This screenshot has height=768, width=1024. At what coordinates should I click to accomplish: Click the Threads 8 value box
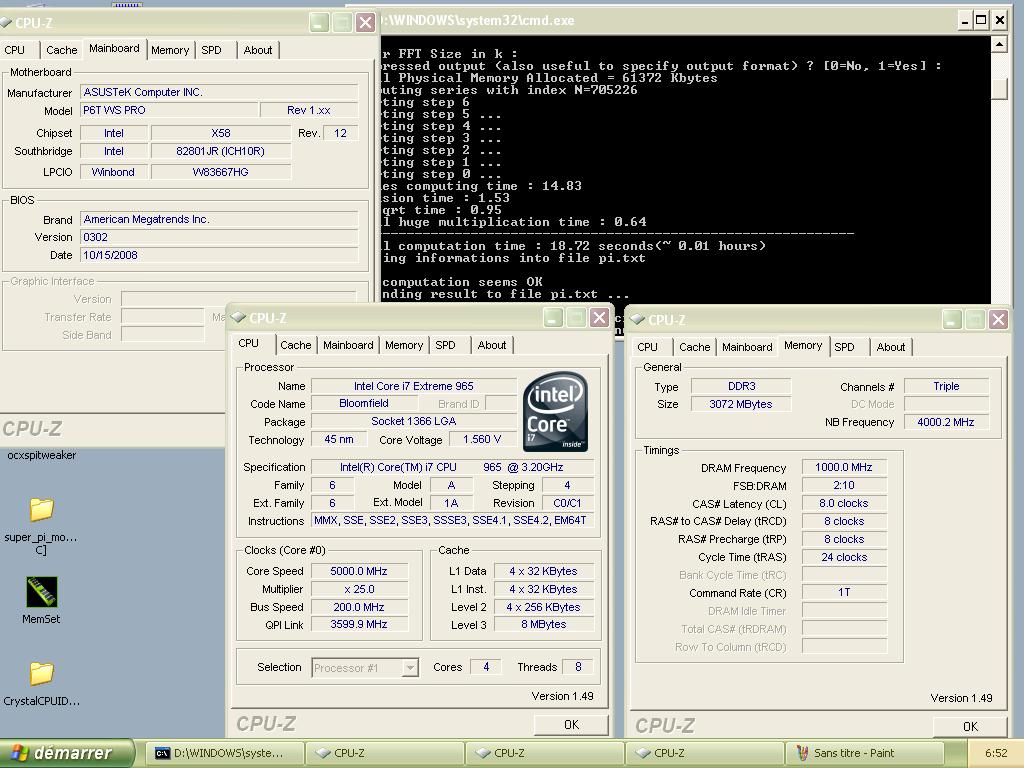[x=577, y=667]
